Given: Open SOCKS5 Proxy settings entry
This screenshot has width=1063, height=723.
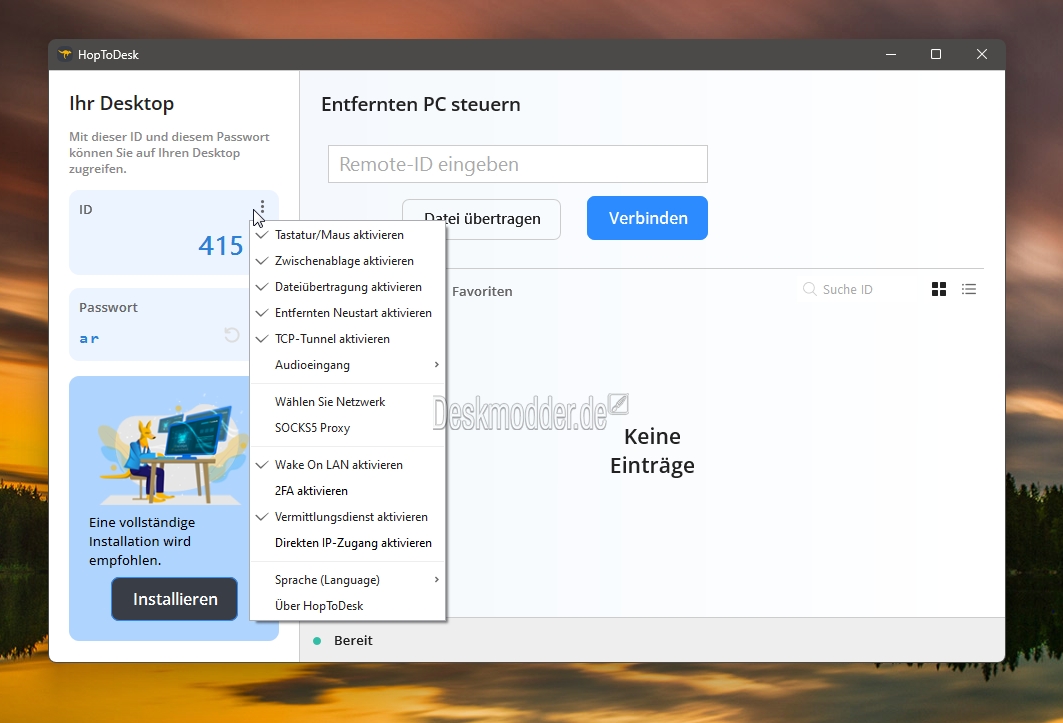Looking at the screenshot, I should point(348,428).
